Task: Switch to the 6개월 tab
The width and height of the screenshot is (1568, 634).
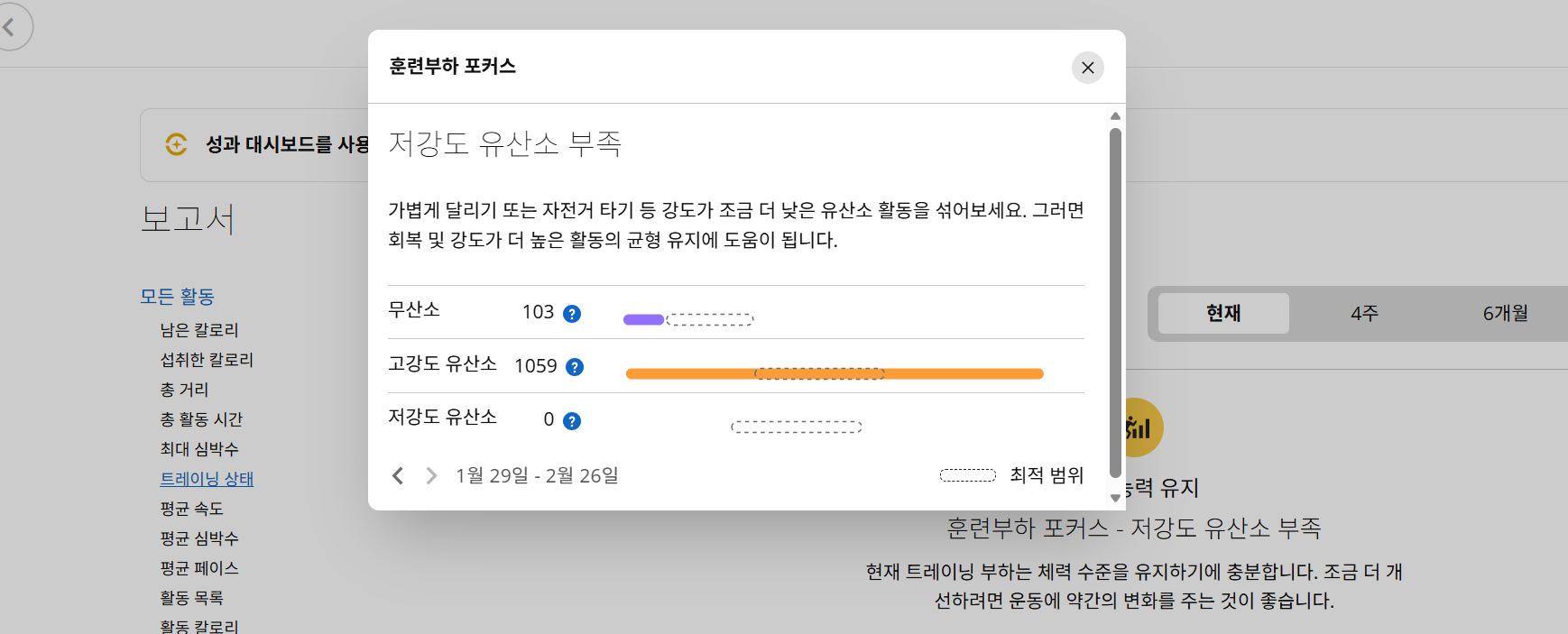Action: [x=1505, y=313]
